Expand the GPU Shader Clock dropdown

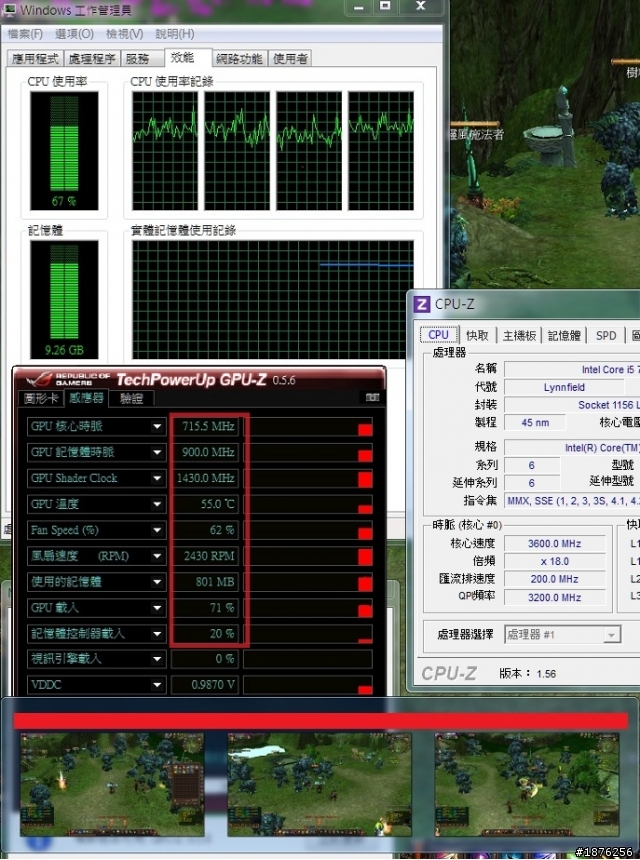click(x=157, y=478)
